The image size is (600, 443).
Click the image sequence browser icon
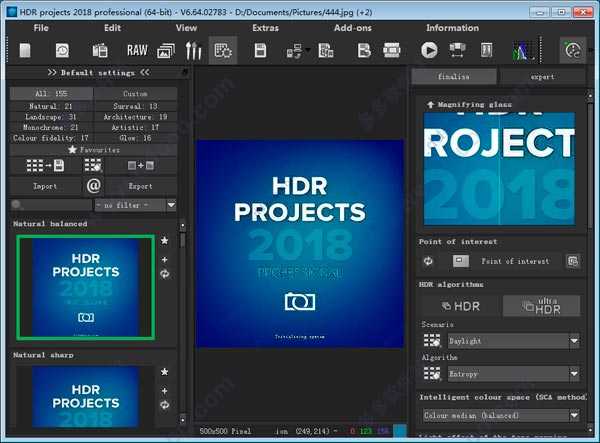tap(100, 50)
